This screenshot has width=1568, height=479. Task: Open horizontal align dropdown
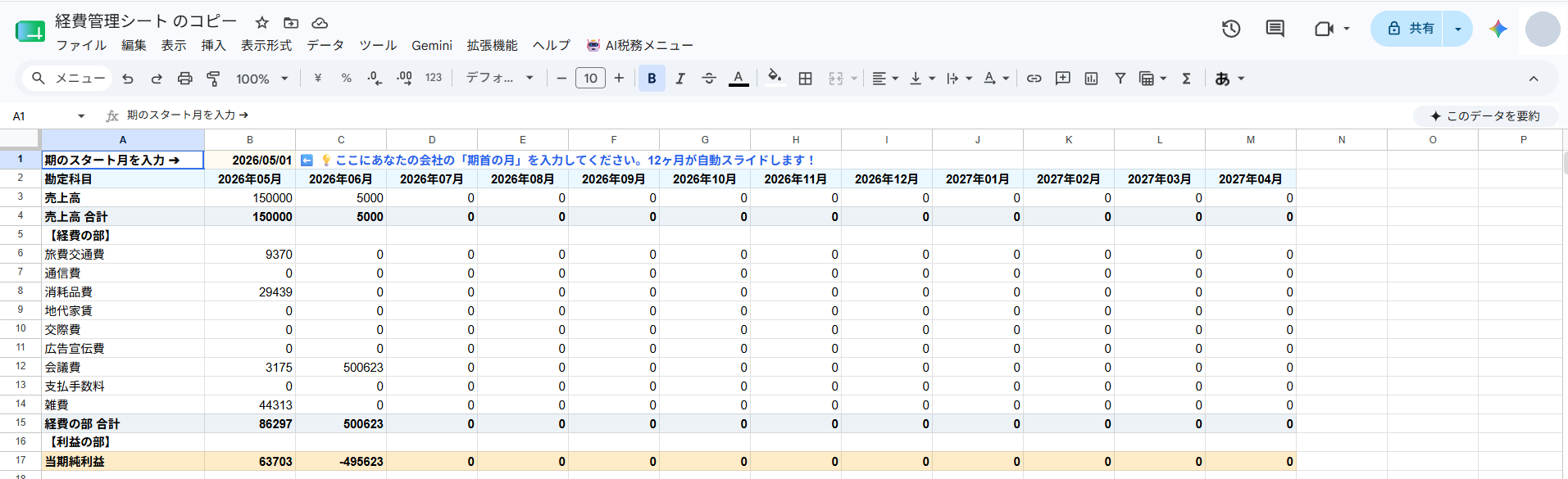point(884,79)
